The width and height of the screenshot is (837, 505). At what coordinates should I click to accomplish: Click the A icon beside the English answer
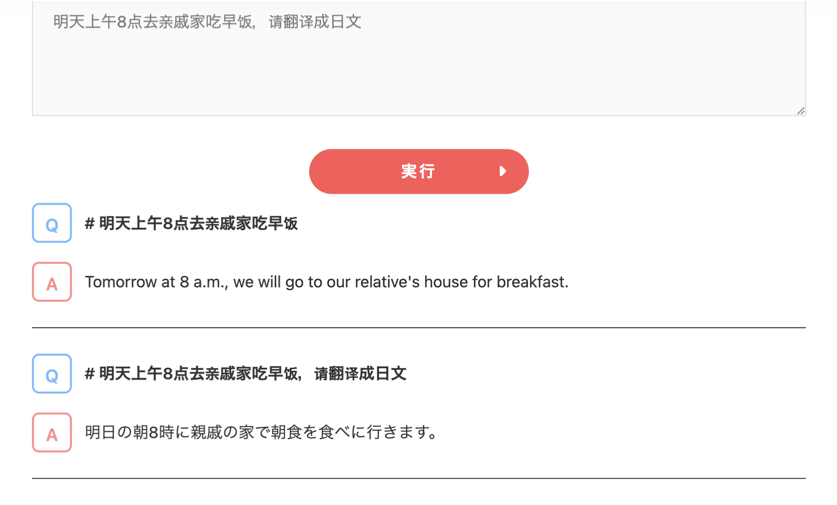click(52, 282)
